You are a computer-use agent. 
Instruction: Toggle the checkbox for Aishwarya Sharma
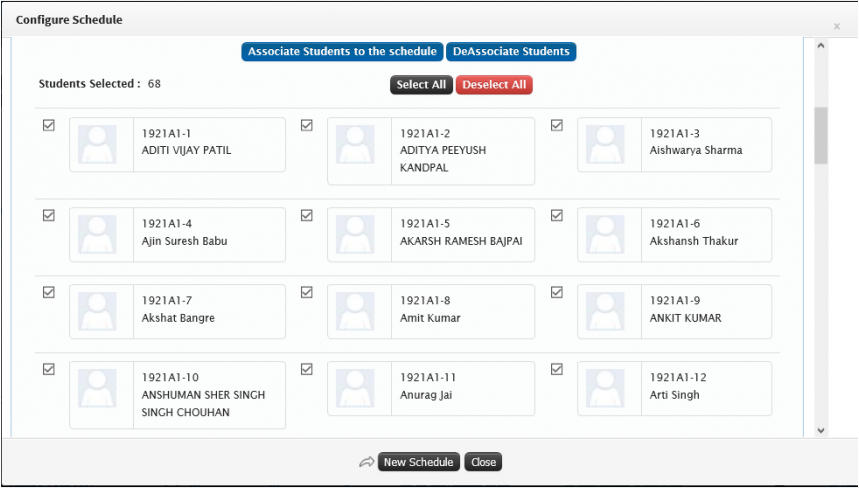click(557, 125)
